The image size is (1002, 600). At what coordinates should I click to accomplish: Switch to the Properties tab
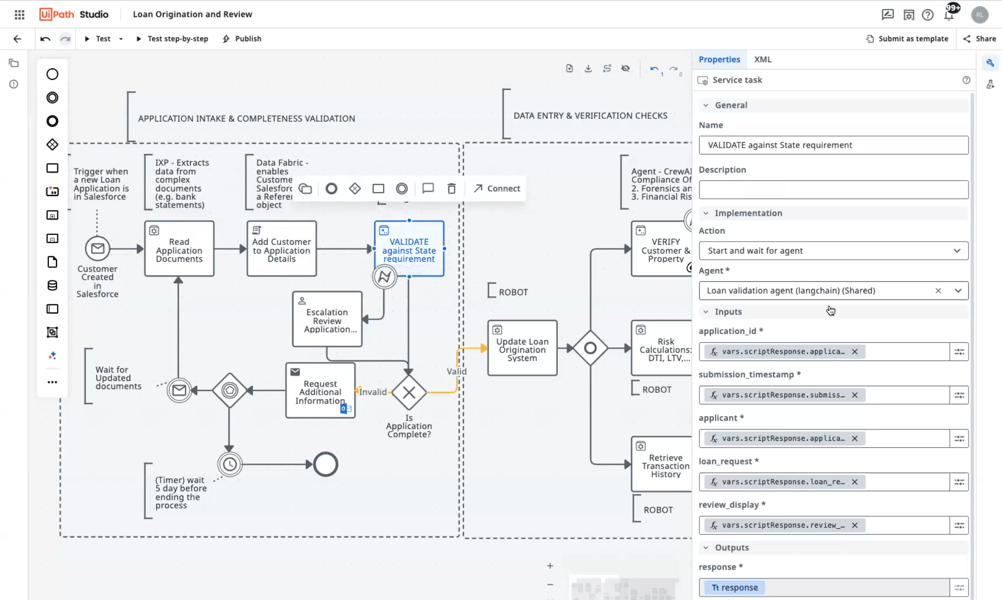[x=719, y=59]
